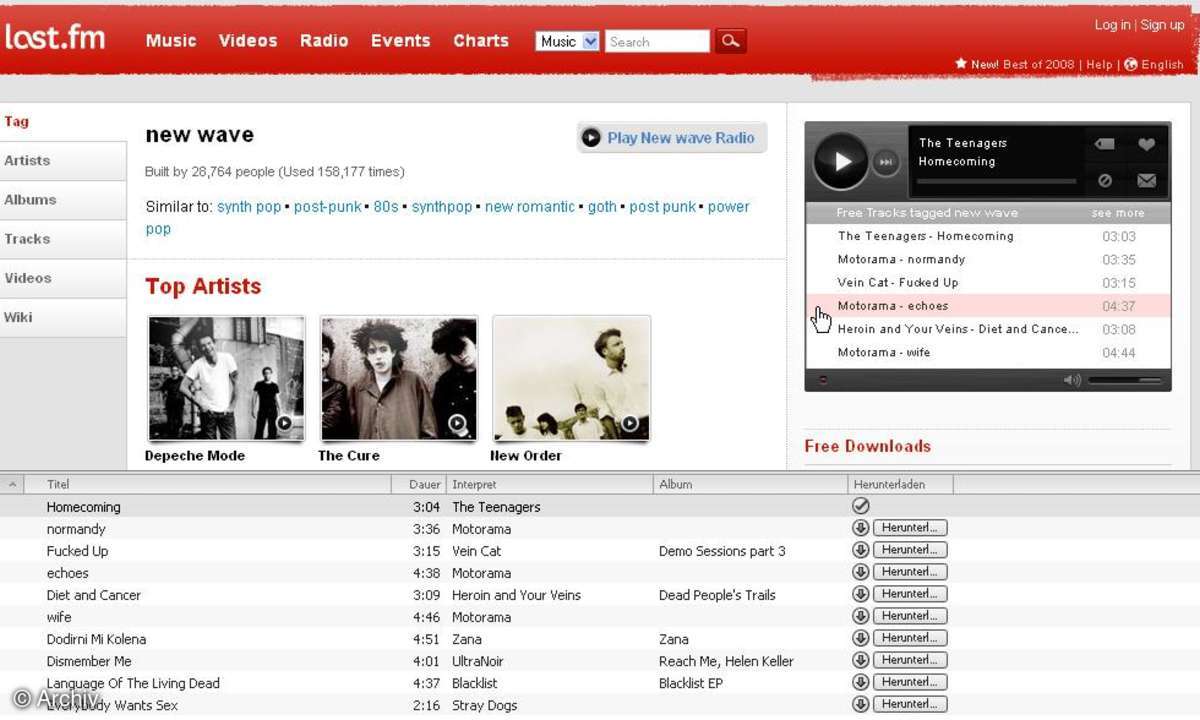Click the small red icon at player bottom-left
Screen dimensions: 1200x720
(x=822, y=380)
